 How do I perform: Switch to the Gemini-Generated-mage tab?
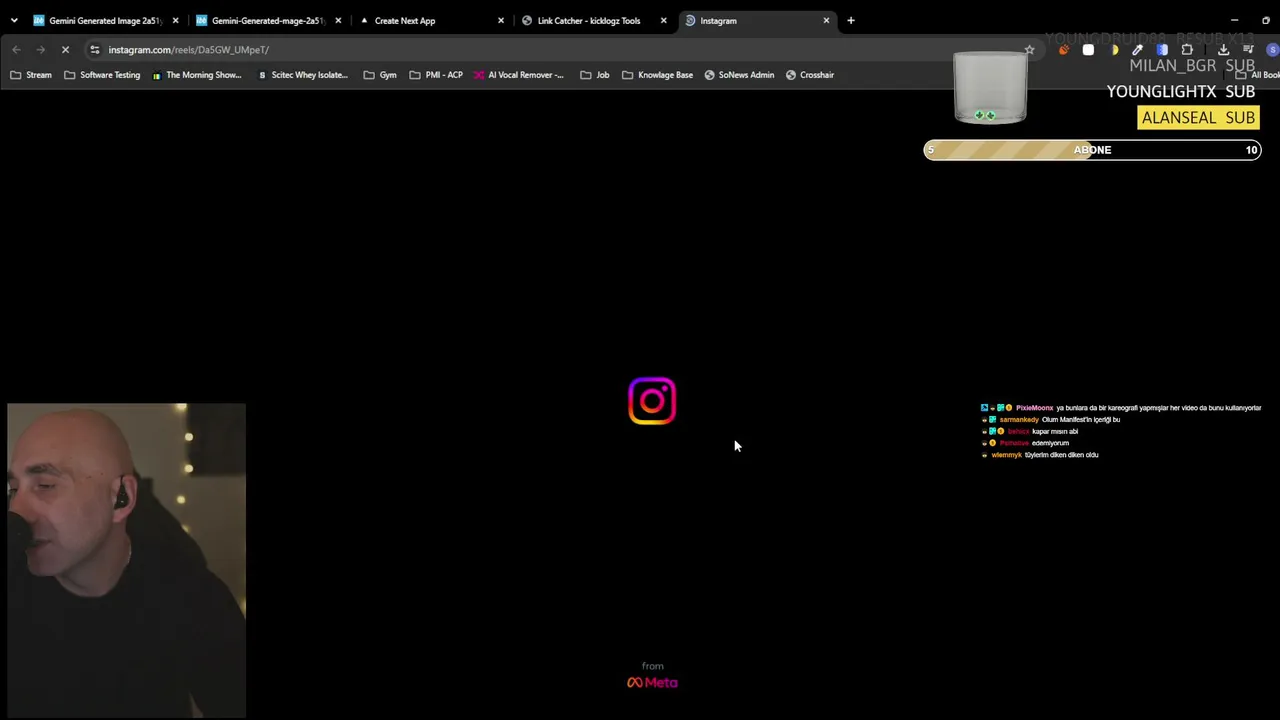(259, 20)
